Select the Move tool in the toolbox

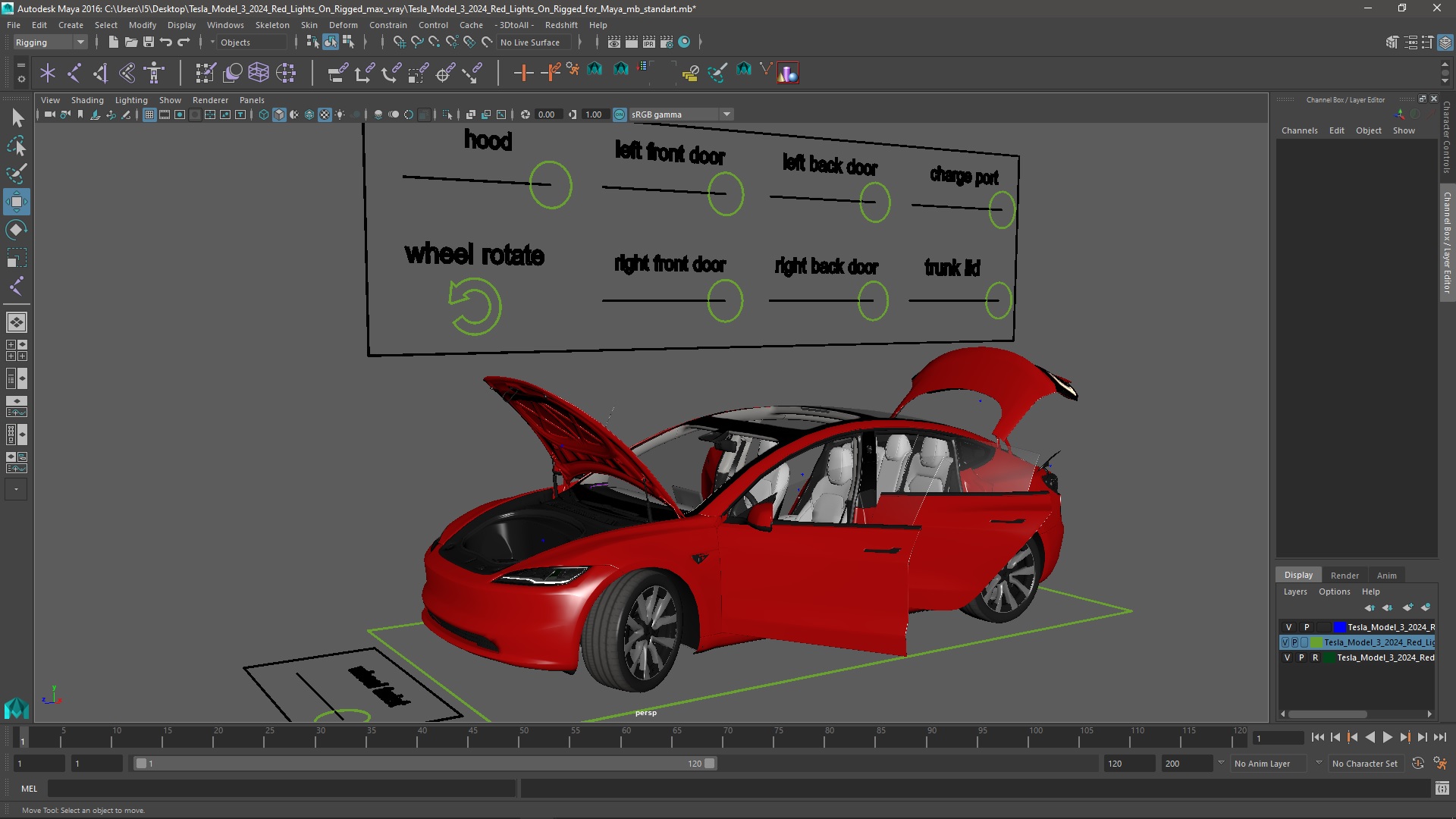17,202
